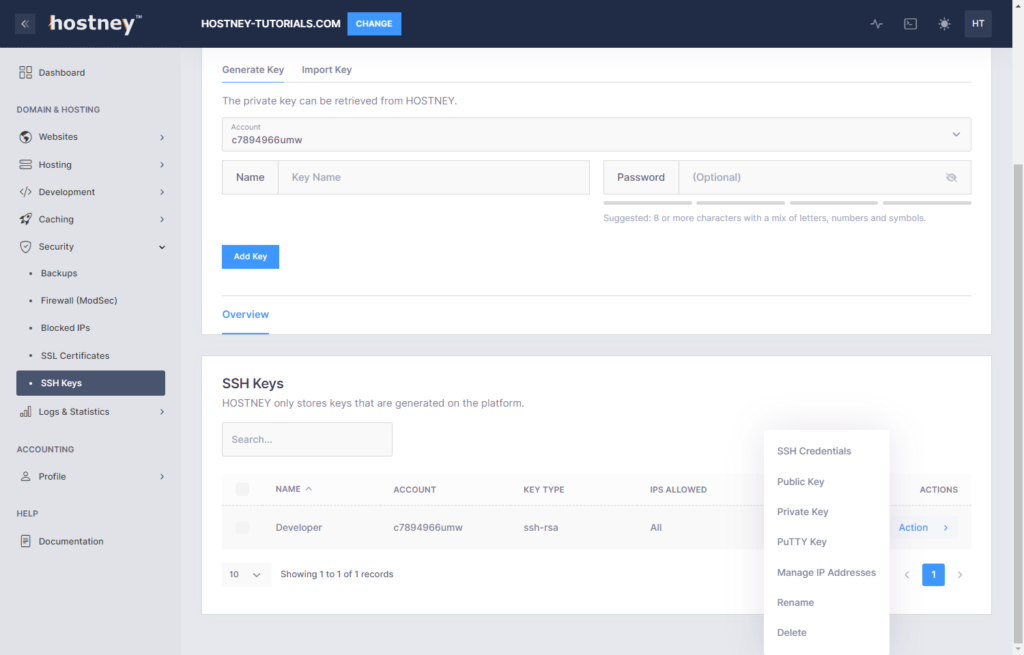1024x655 pixels.
Task: Switch to the Import Key tab
Action: (x=326, y=70)
